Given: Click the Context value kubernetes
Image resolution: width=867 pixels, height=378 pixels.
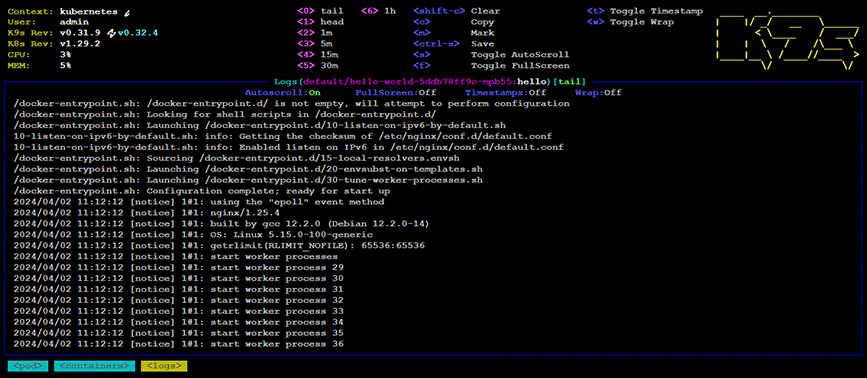Looking at the screenshot, I should (88, 11).
